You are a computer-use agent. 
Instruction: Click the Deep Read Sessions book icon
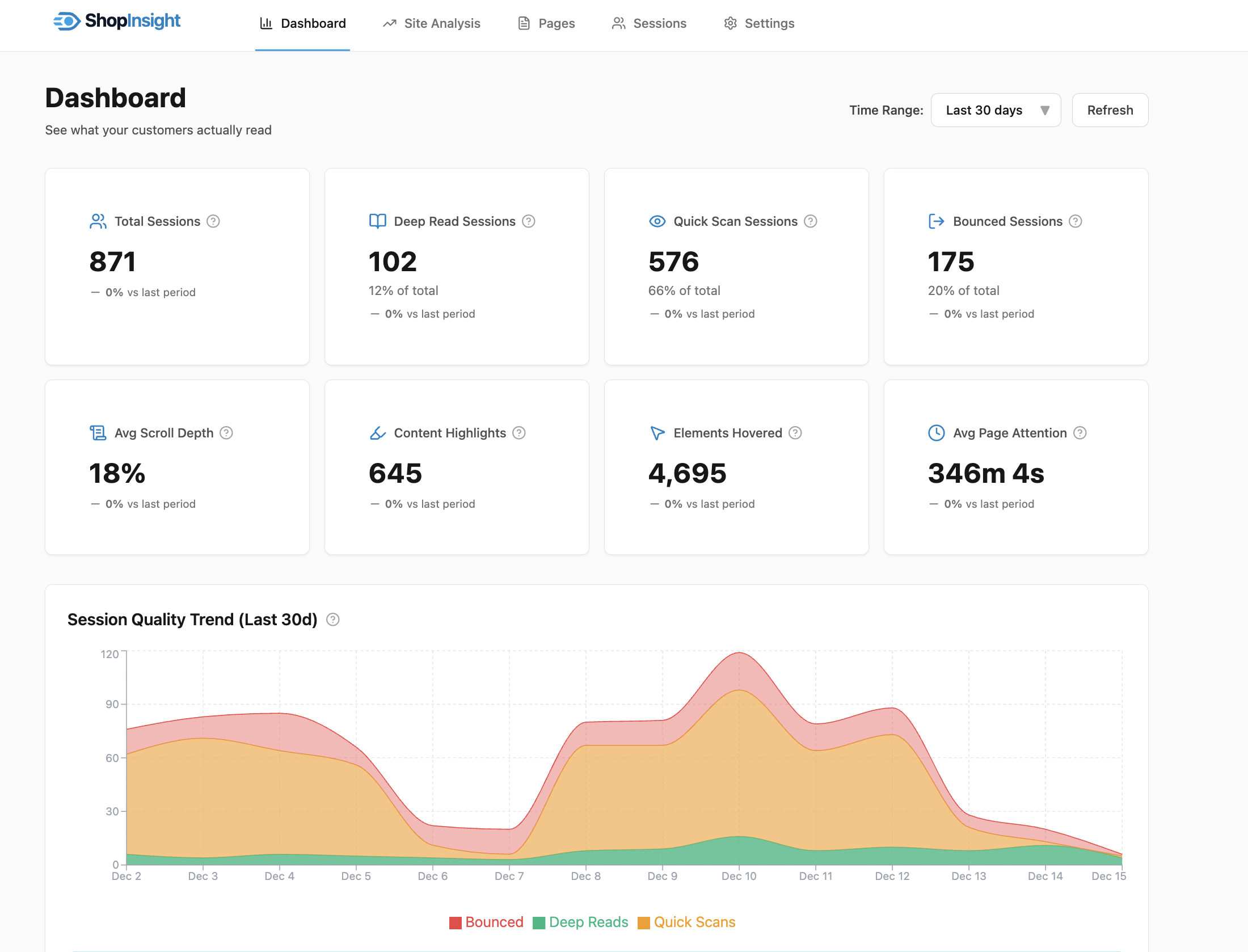pos(377,221)
